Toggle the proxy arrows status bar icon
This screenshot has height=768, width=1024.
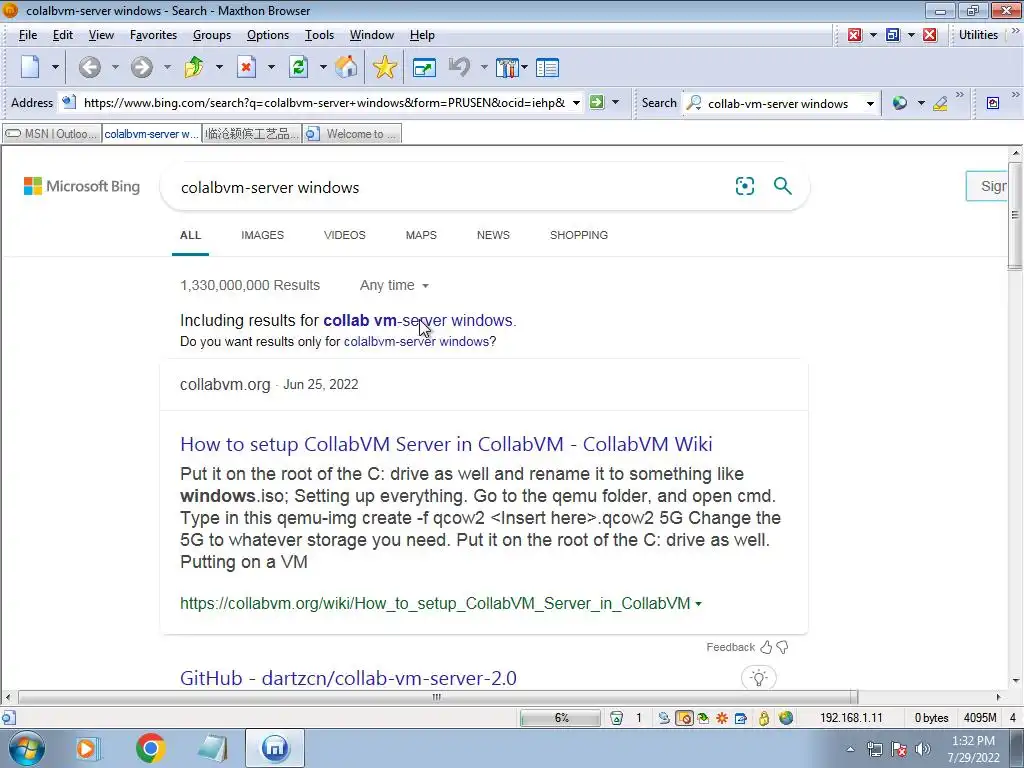(664, 718)
